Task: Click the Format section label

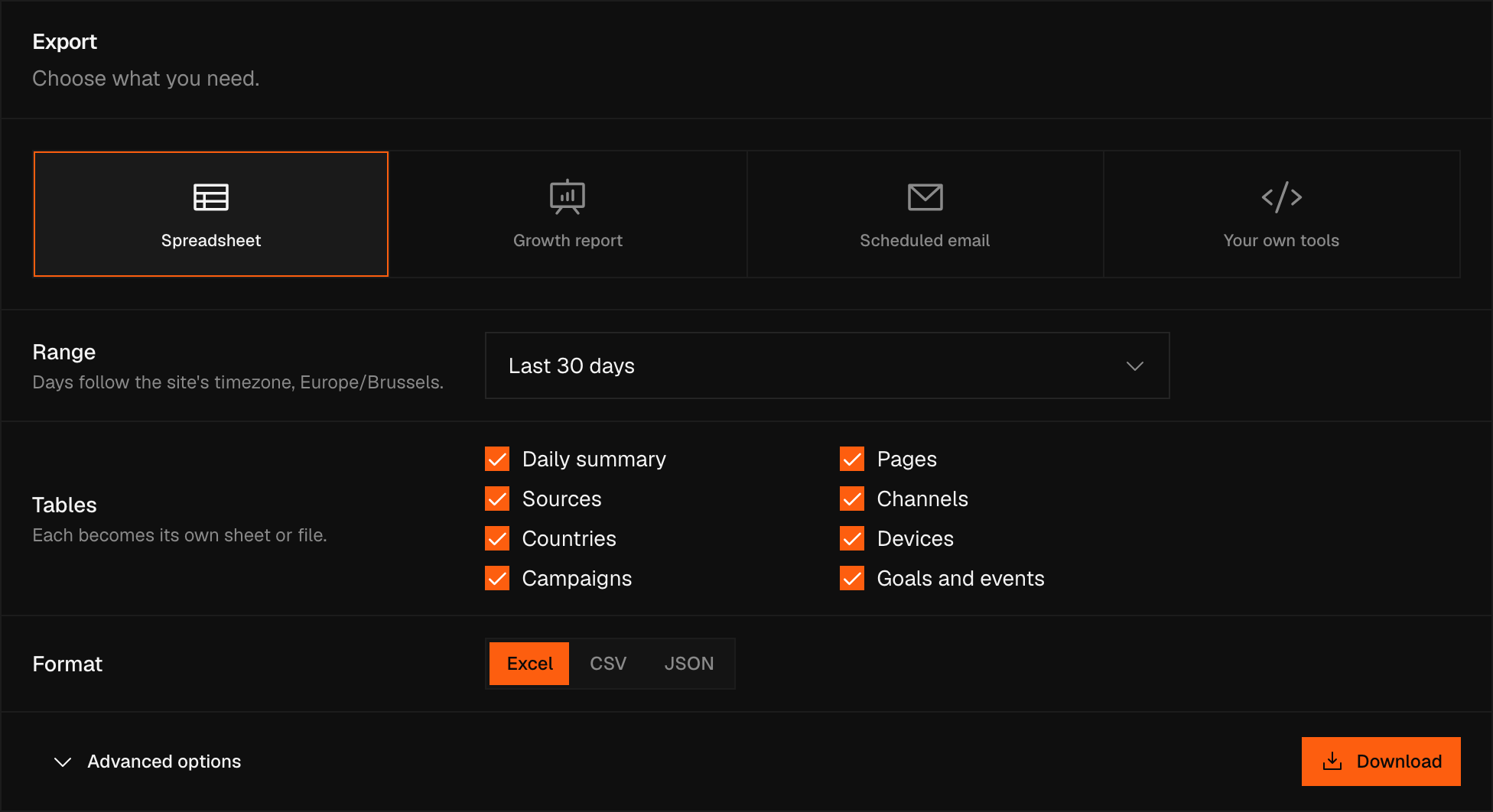Action: [67, 664]
